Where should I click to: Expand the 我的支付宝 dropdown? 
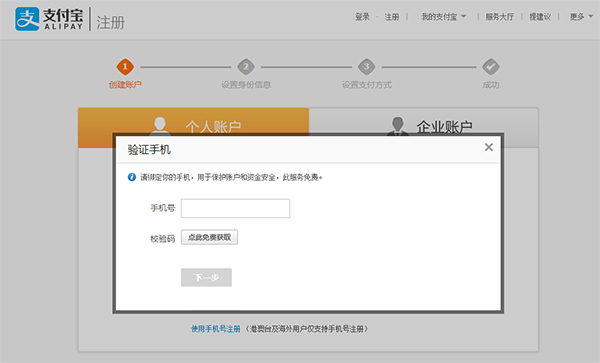coord(443,17)
